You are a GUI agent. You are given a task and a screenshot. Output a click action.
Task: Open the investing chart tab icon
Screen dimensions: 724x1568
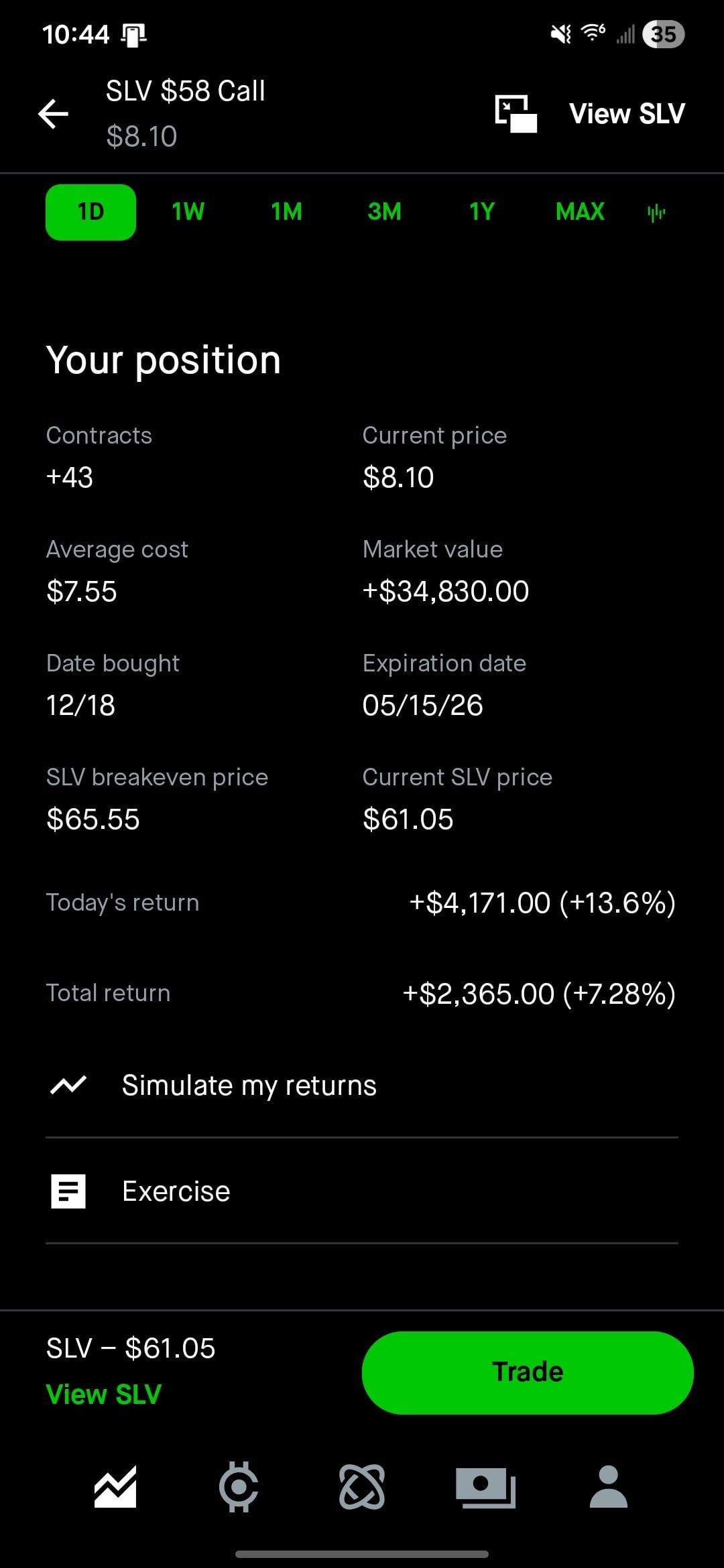(x=115, y=1487)
